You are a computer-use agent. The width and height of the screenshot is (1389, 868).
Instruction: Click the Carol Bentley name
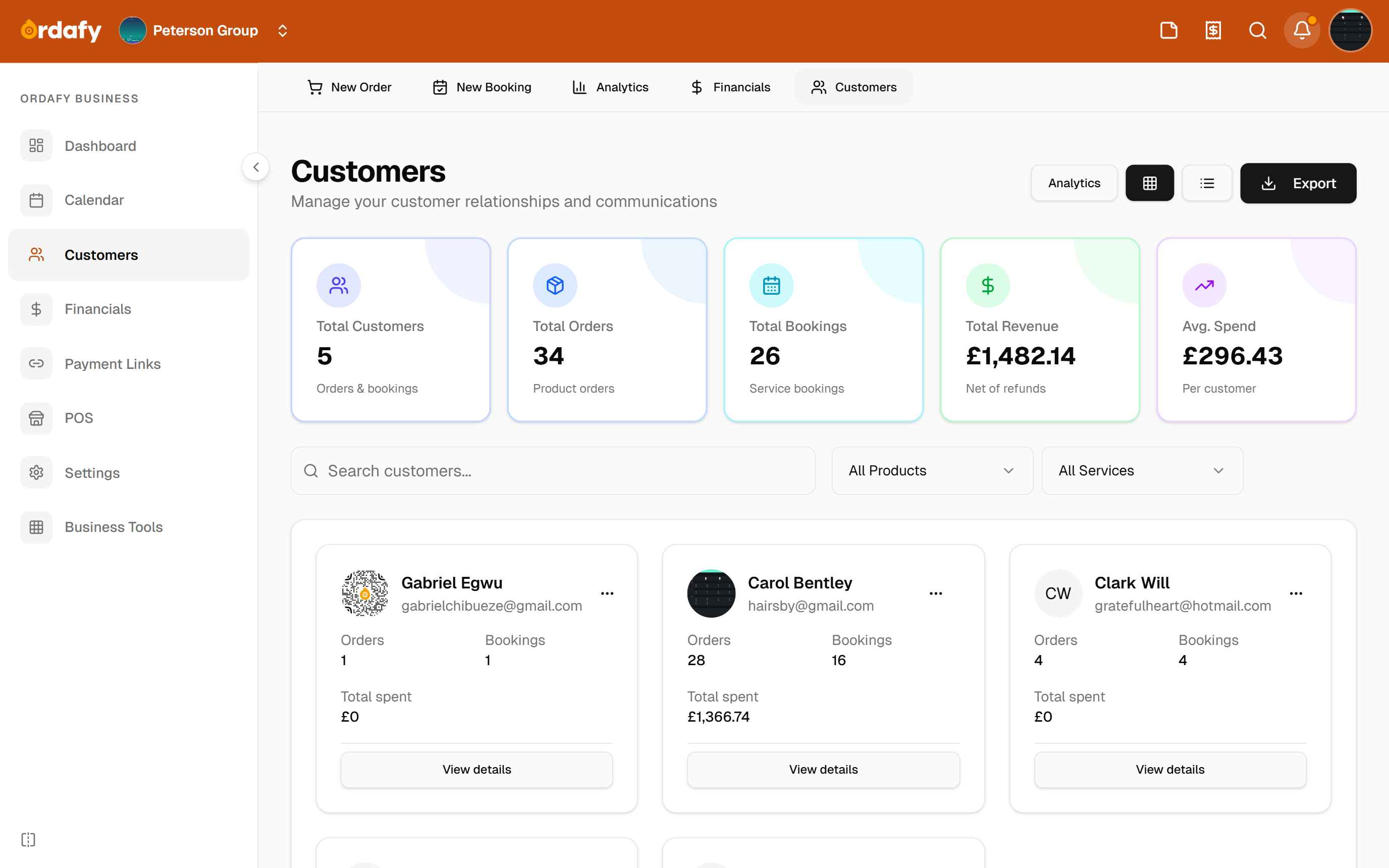[799, 583]
